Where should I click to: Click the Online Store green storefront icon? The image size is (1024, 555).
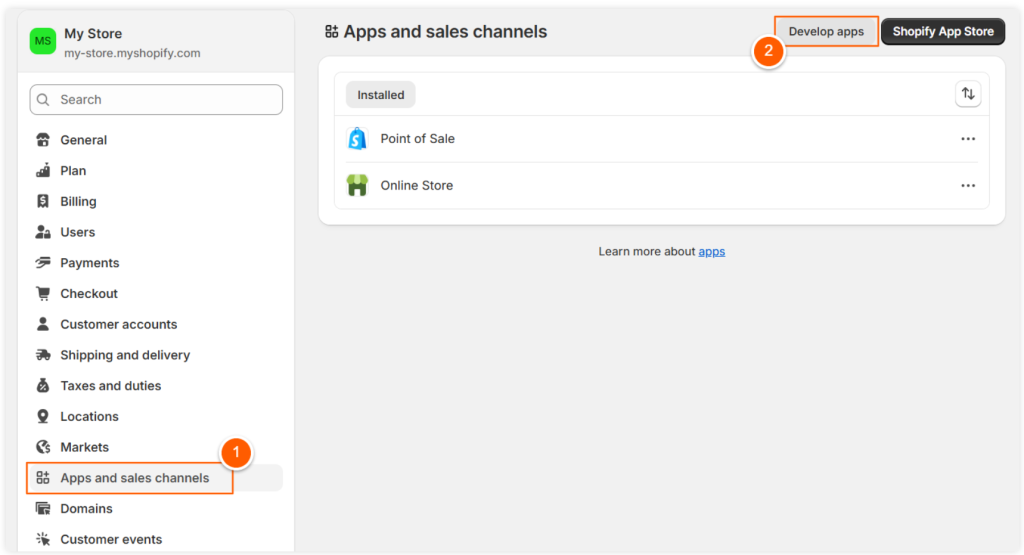point(357,185)
